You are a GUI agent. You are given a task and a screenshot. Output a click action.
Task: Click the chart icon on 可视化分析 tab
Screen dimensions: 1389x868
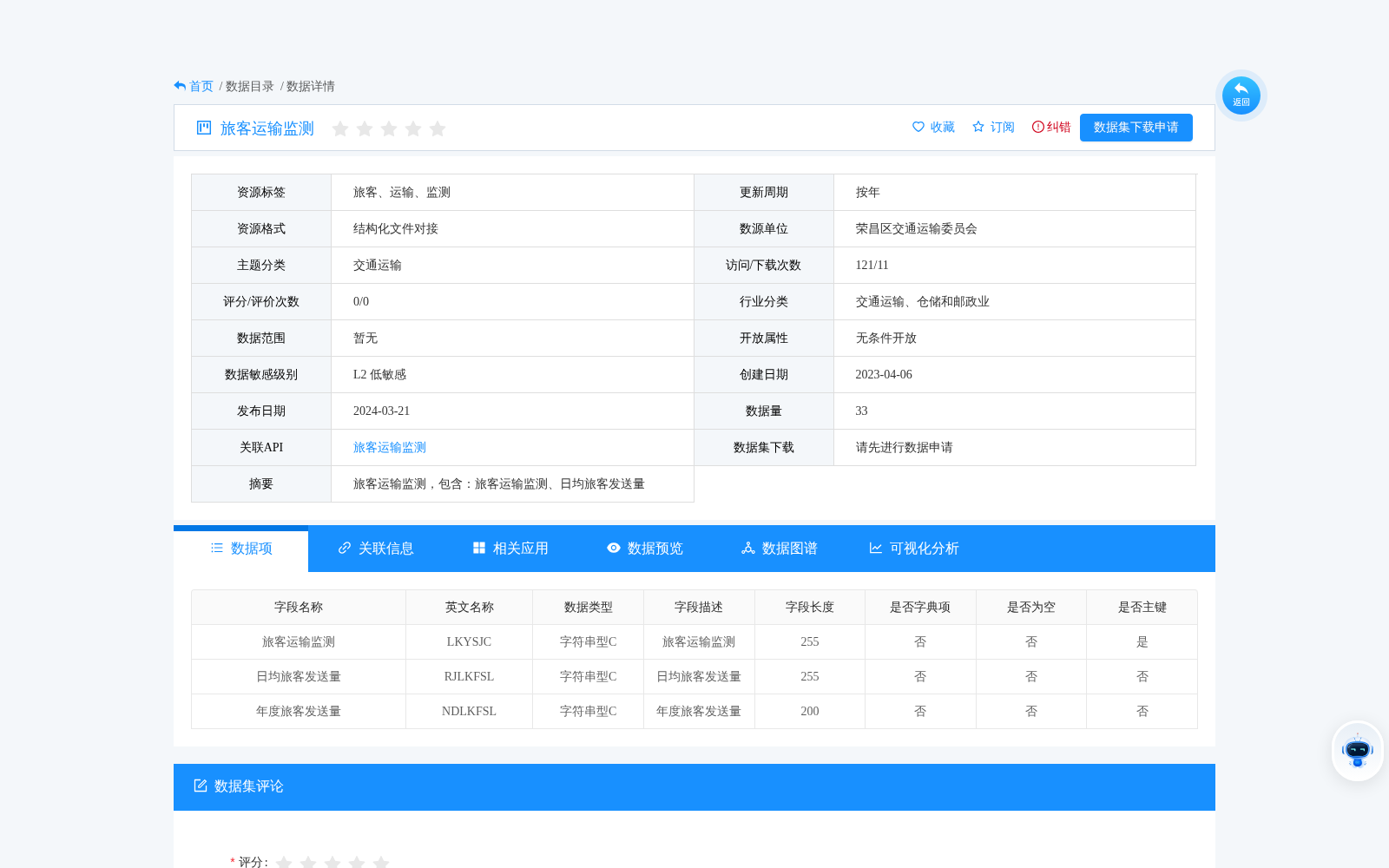[x=876, y=548]
